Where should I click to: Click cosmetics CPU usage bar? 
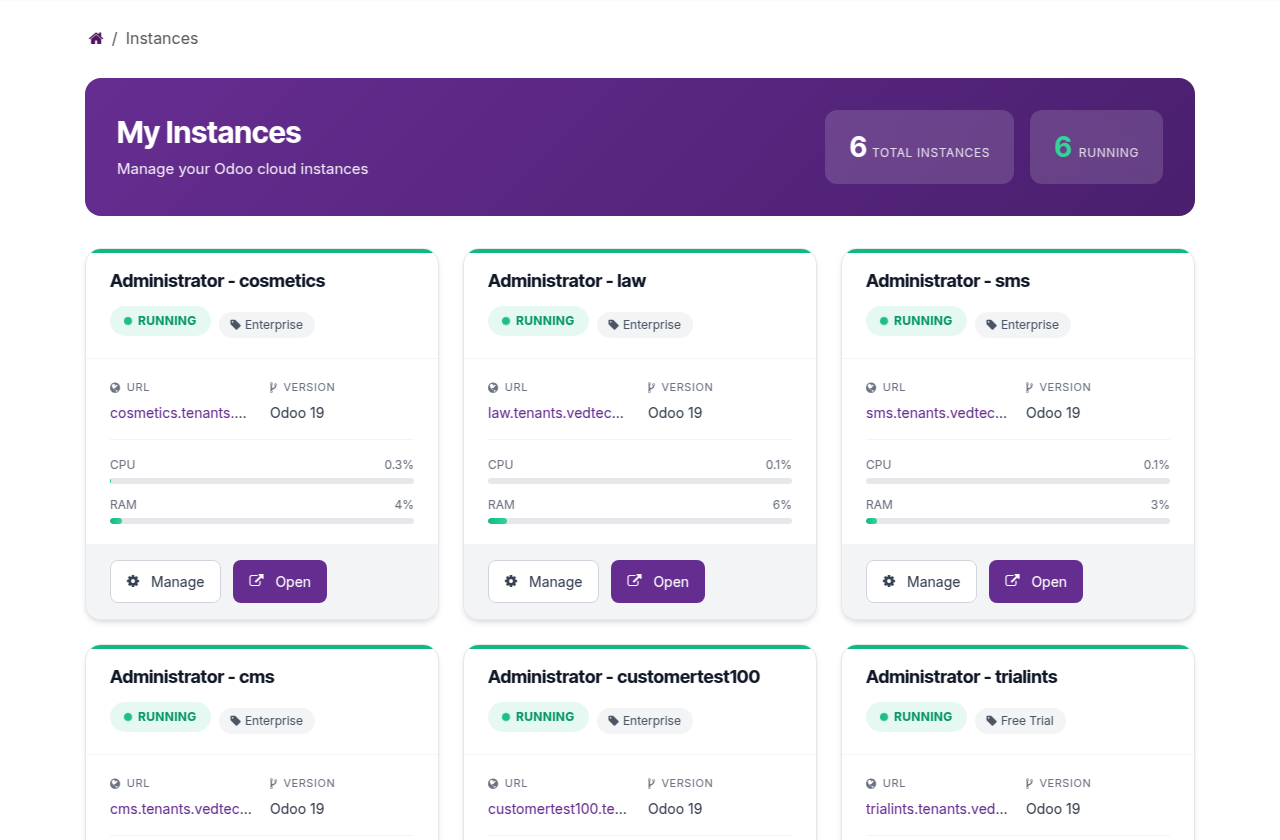coord(262,481)
